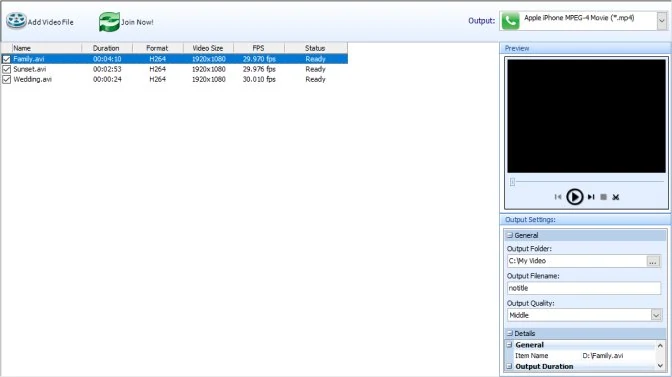
Task: Open the Output format dropdown
Action: [662, 21]
